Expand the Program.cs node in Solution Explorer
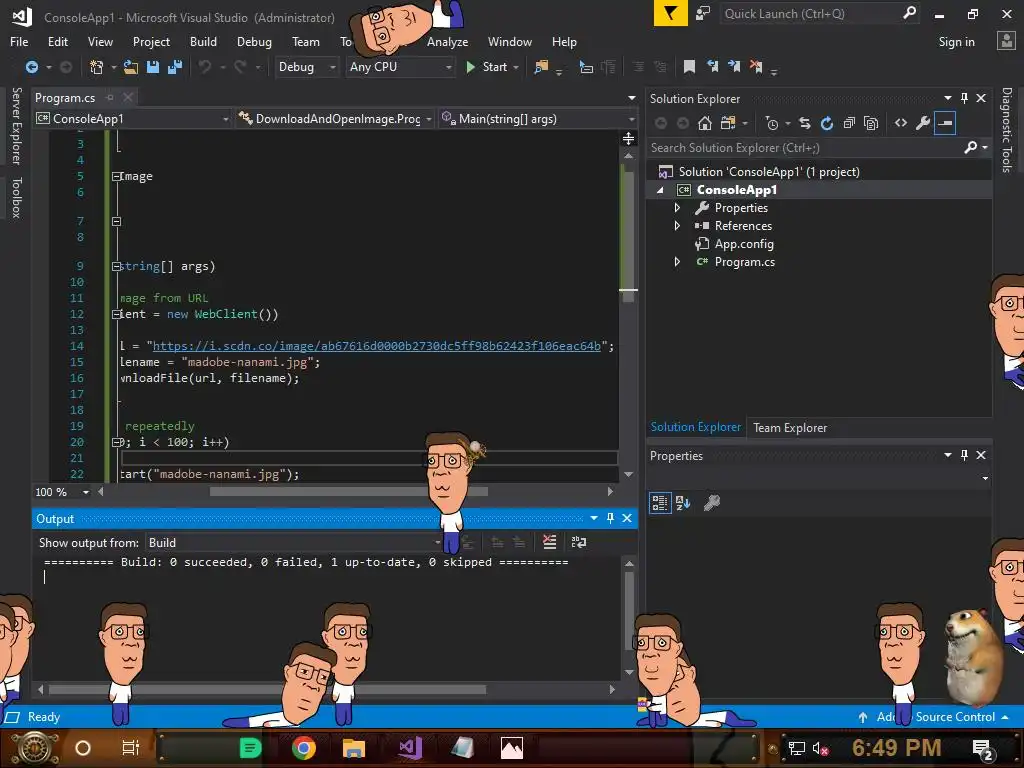 tap(677, 262)
